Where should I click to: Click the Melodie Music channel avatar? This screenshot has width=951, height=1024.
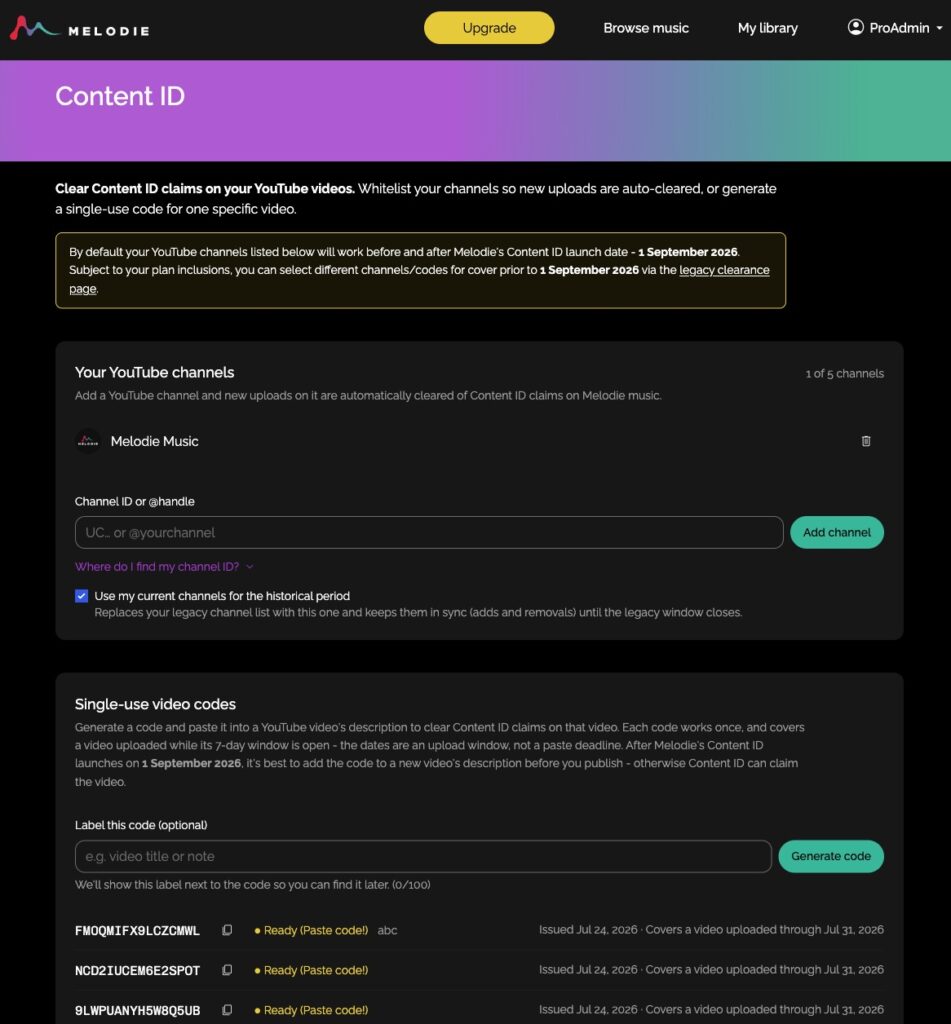88,441
